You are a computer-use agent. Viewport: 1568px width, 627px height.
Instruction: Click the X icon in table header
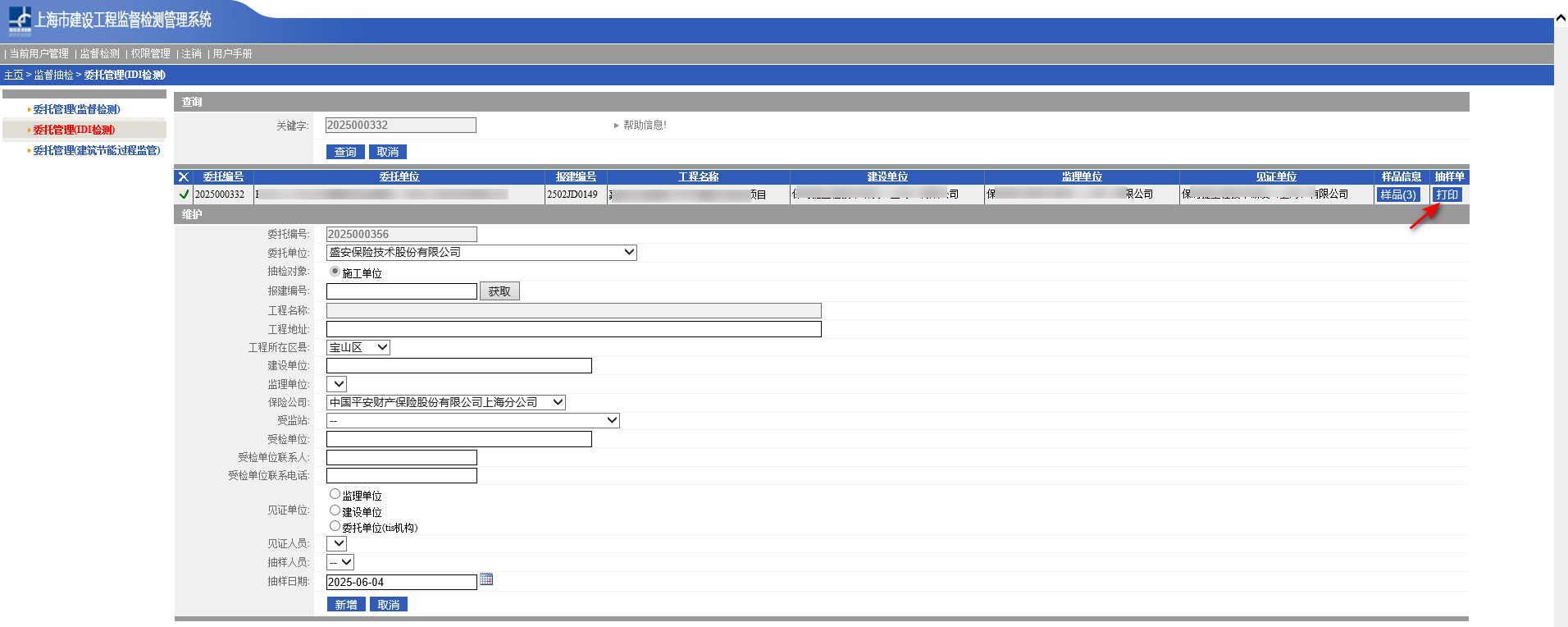[184, 177]
